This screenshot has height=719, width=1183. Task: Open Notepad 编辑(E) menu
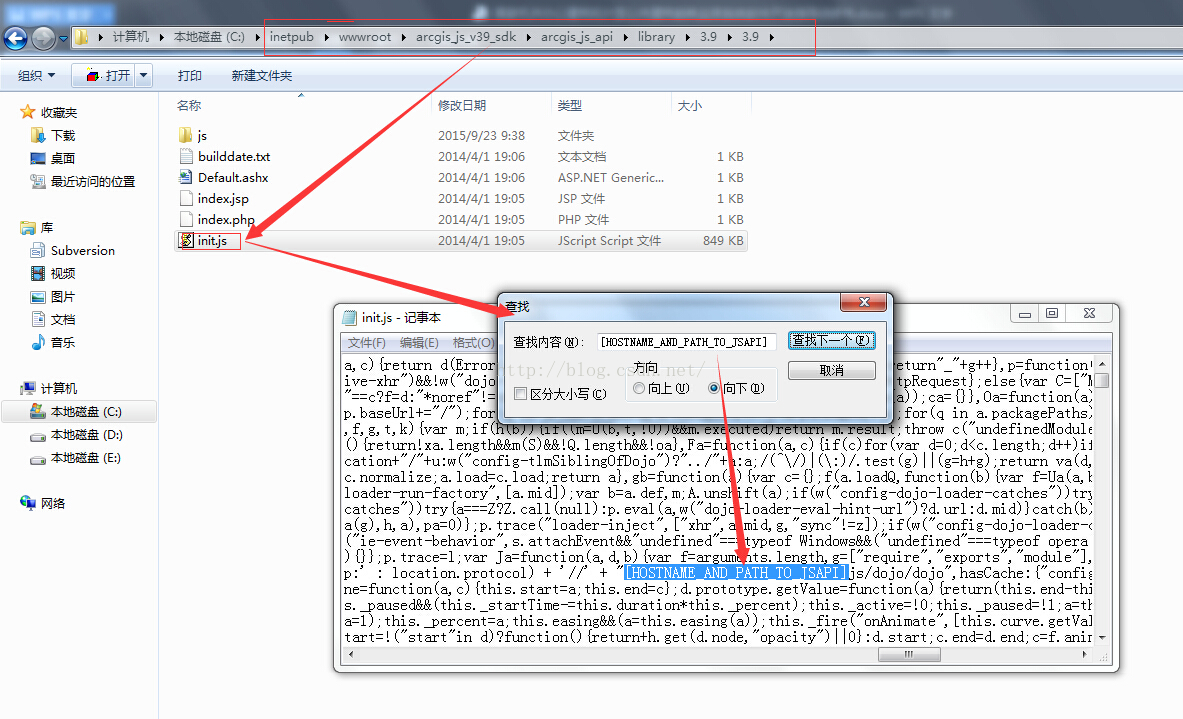(x=419, y=343)
